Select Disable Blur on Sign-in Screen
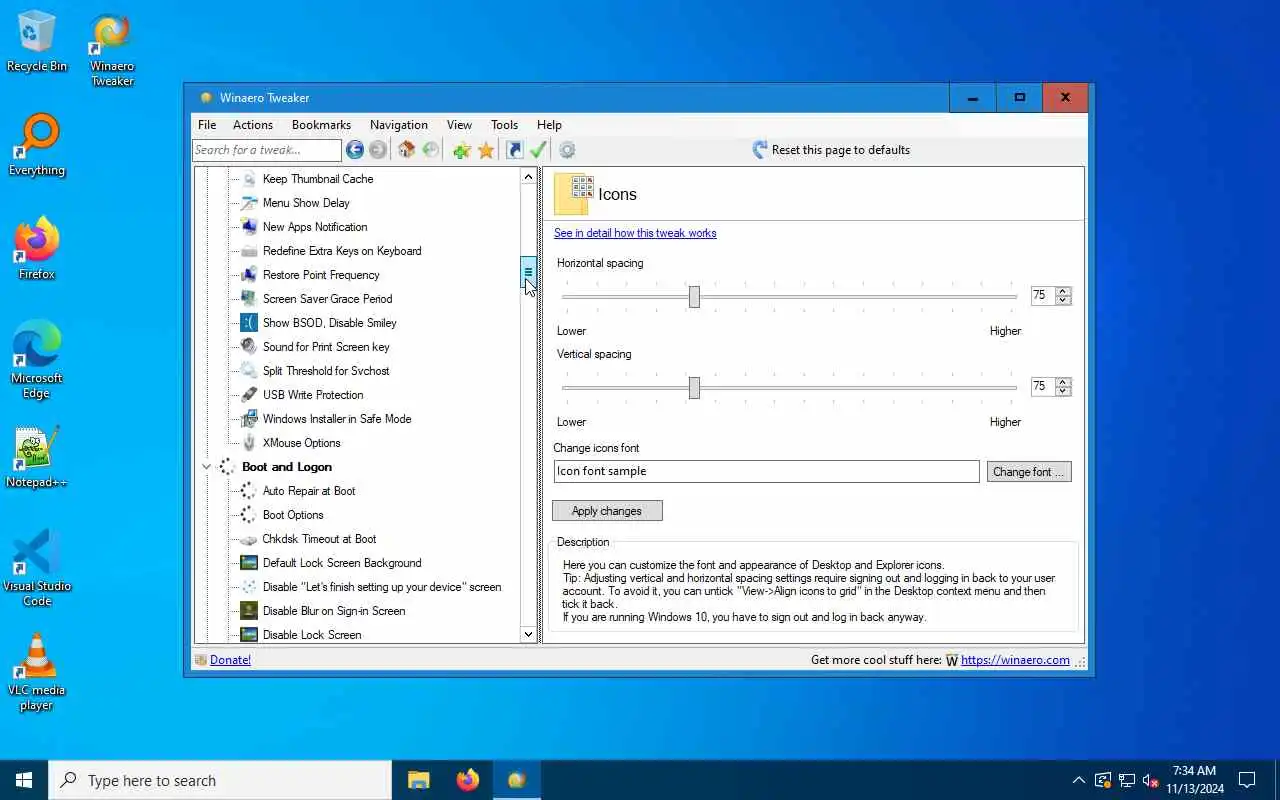 click(x=334, y=611)
